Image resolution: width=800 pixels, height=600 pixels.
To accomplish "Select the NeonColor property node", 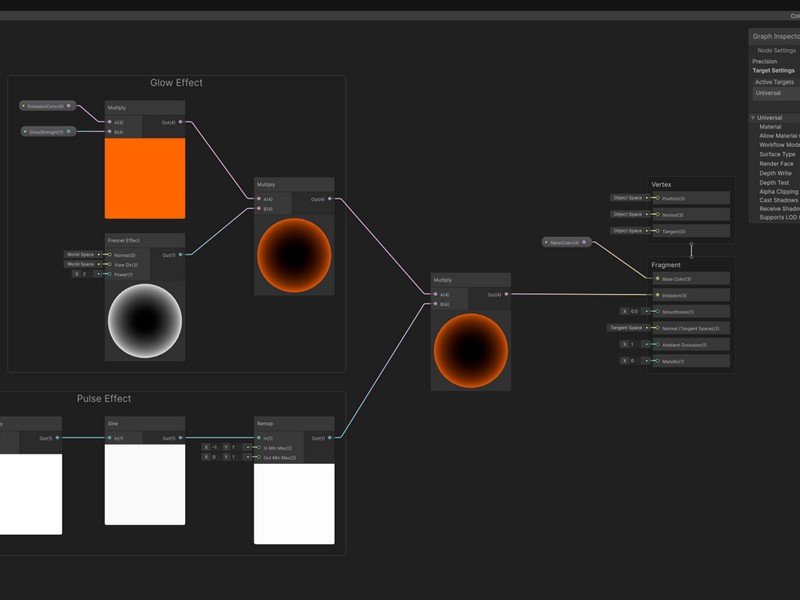I will point(566,242).
